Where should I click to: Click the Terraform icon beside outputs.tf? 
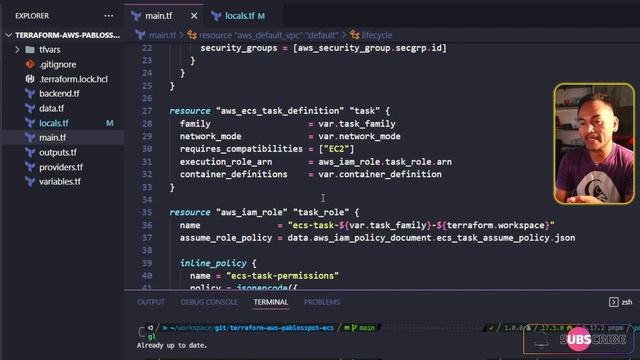(x=30, y=153)
